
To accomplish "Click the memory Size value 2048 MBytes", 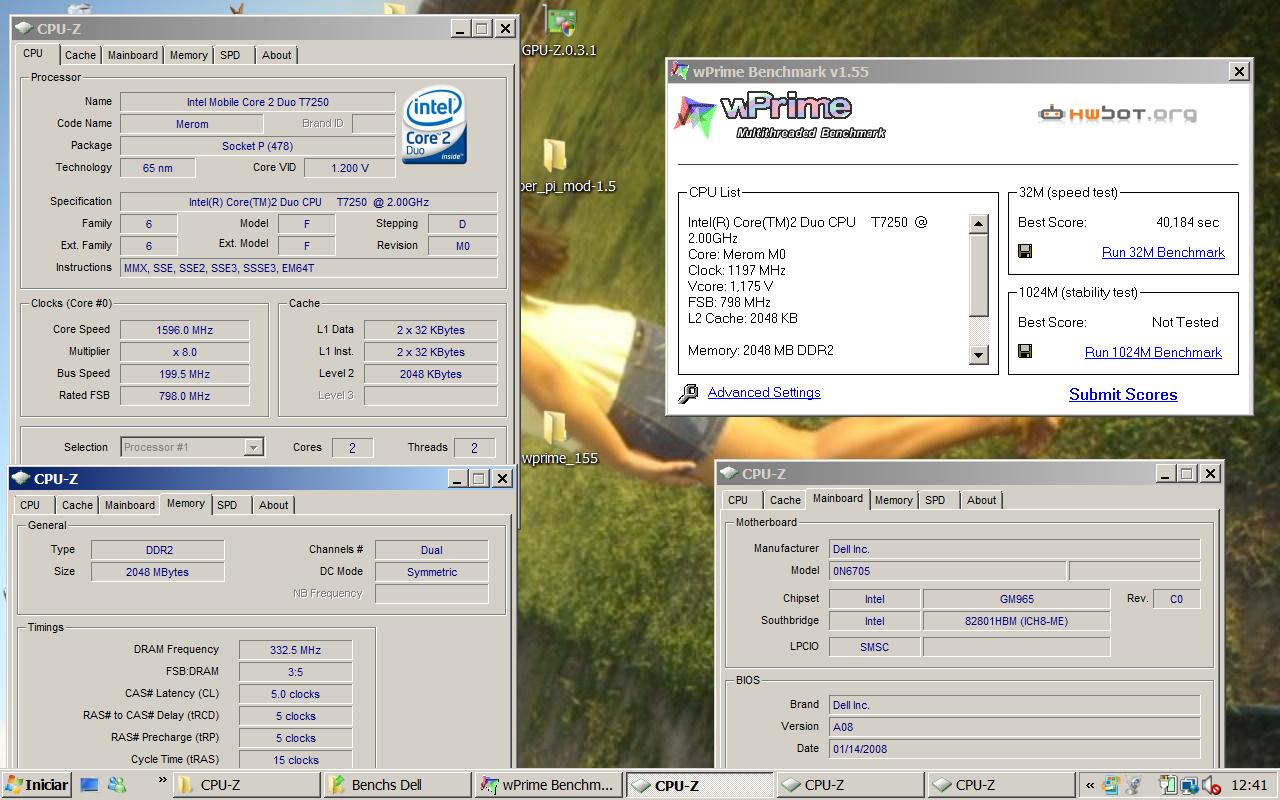I will pyautogui.click(x=157, y=572).
